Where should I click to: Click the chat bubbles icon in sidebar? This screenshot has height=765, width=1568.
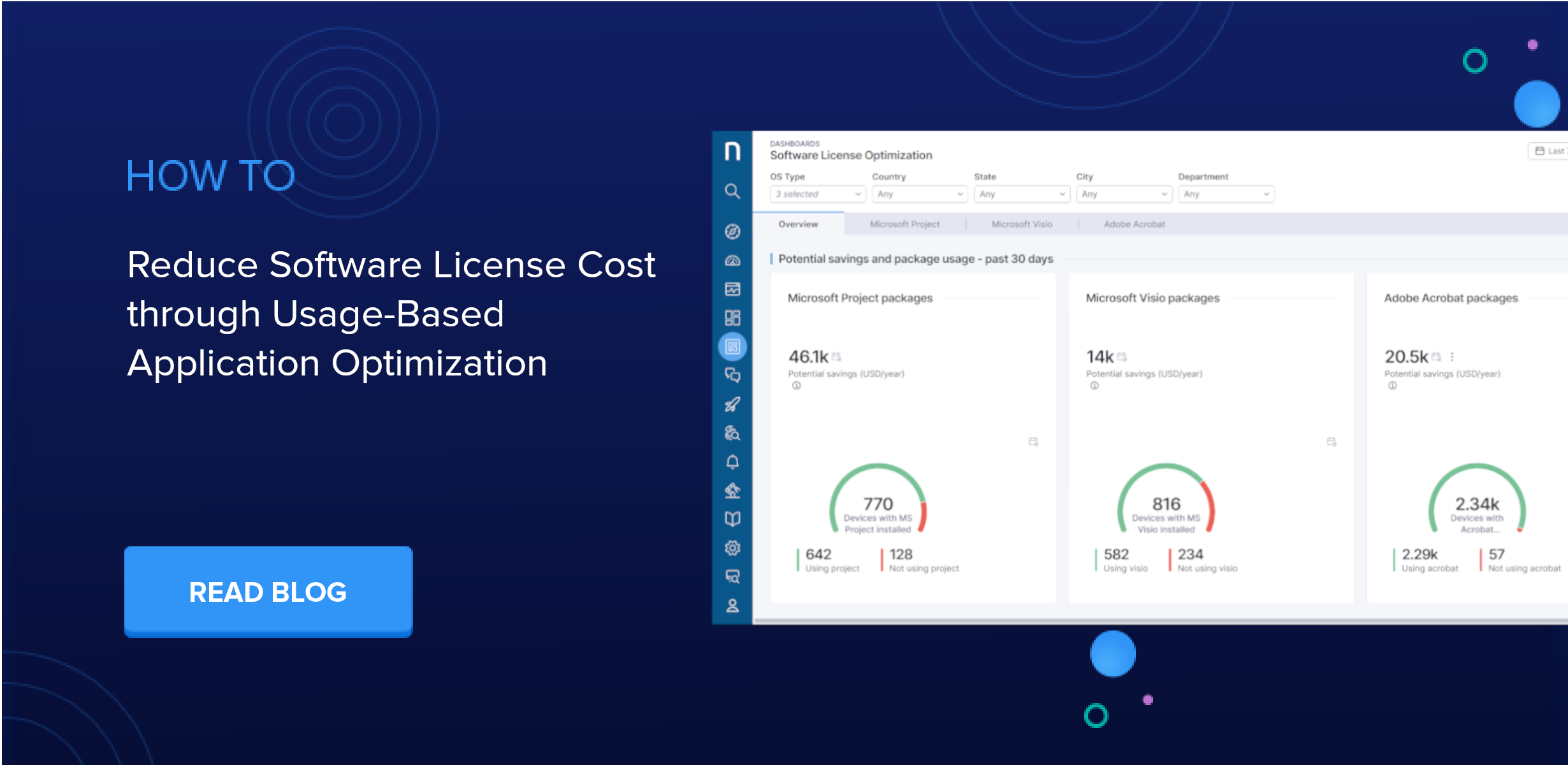coord(732,375)
